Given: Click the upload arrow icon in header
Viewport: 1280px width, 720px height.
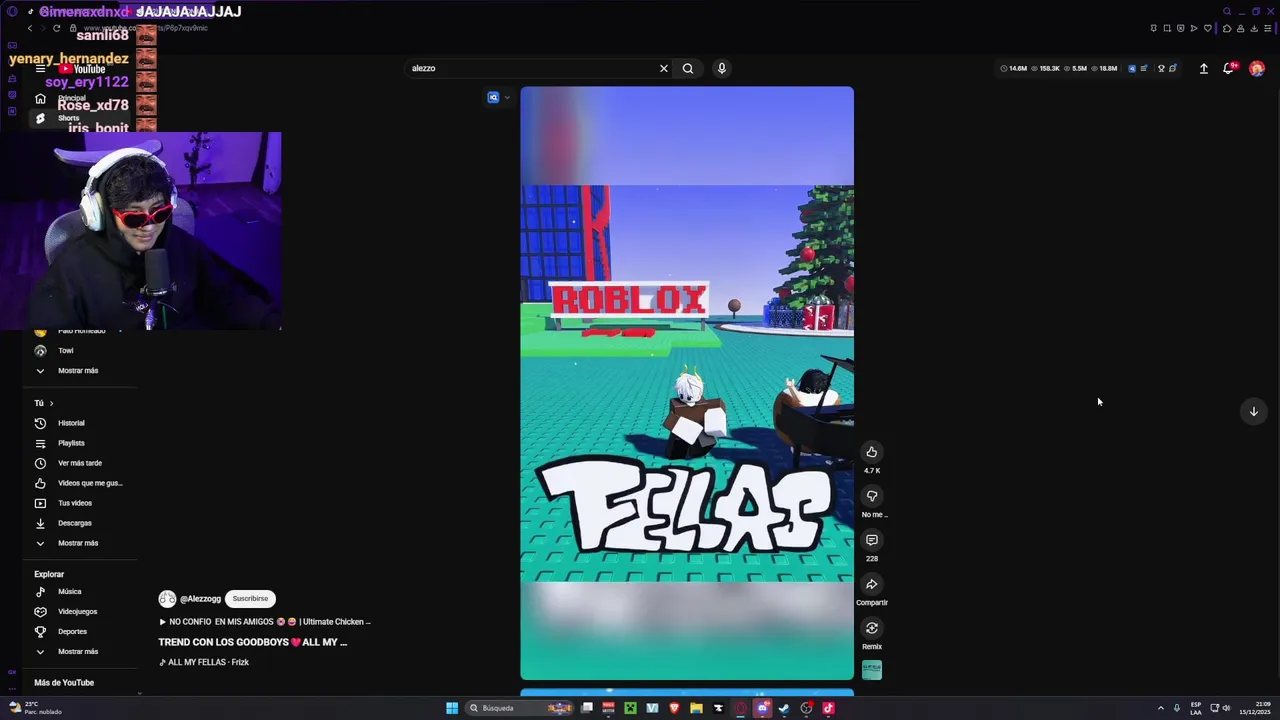Looking at the screenshot, I should tap(1203, 68).
